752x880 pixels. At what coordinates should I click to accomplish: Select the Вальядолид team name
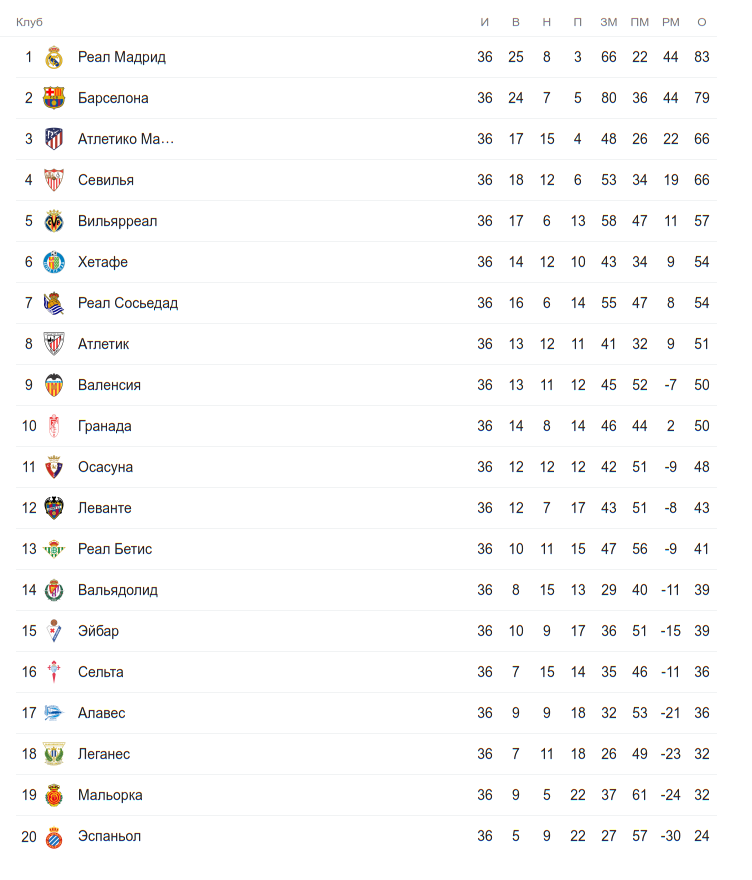tap(118, 590)
